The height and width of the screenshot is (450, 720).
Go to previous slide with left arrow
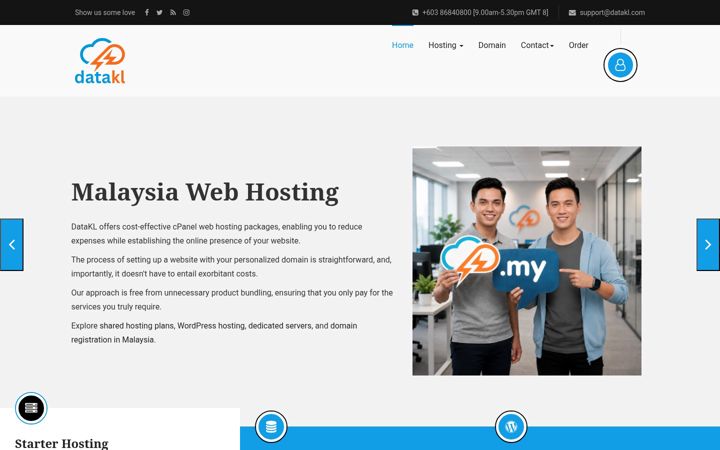(11, 245)
